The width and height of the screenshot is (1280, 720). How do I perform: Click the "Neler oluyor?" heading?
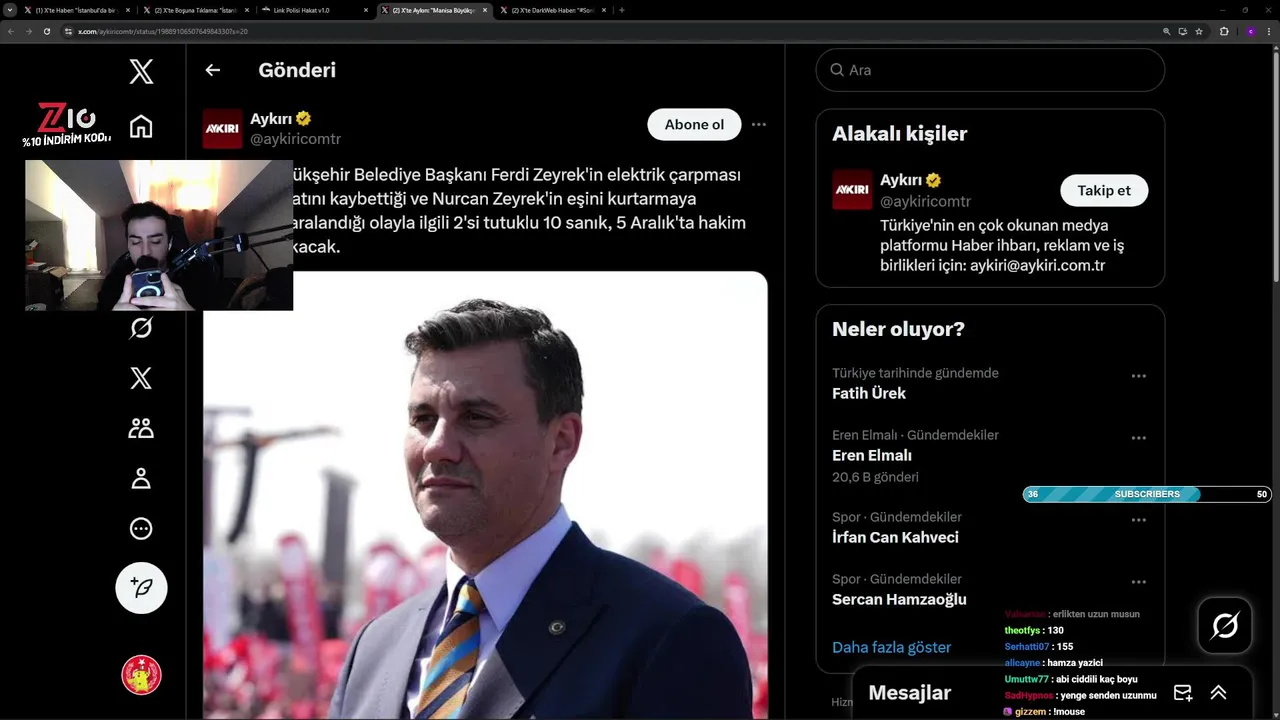(x=898, y=329)
